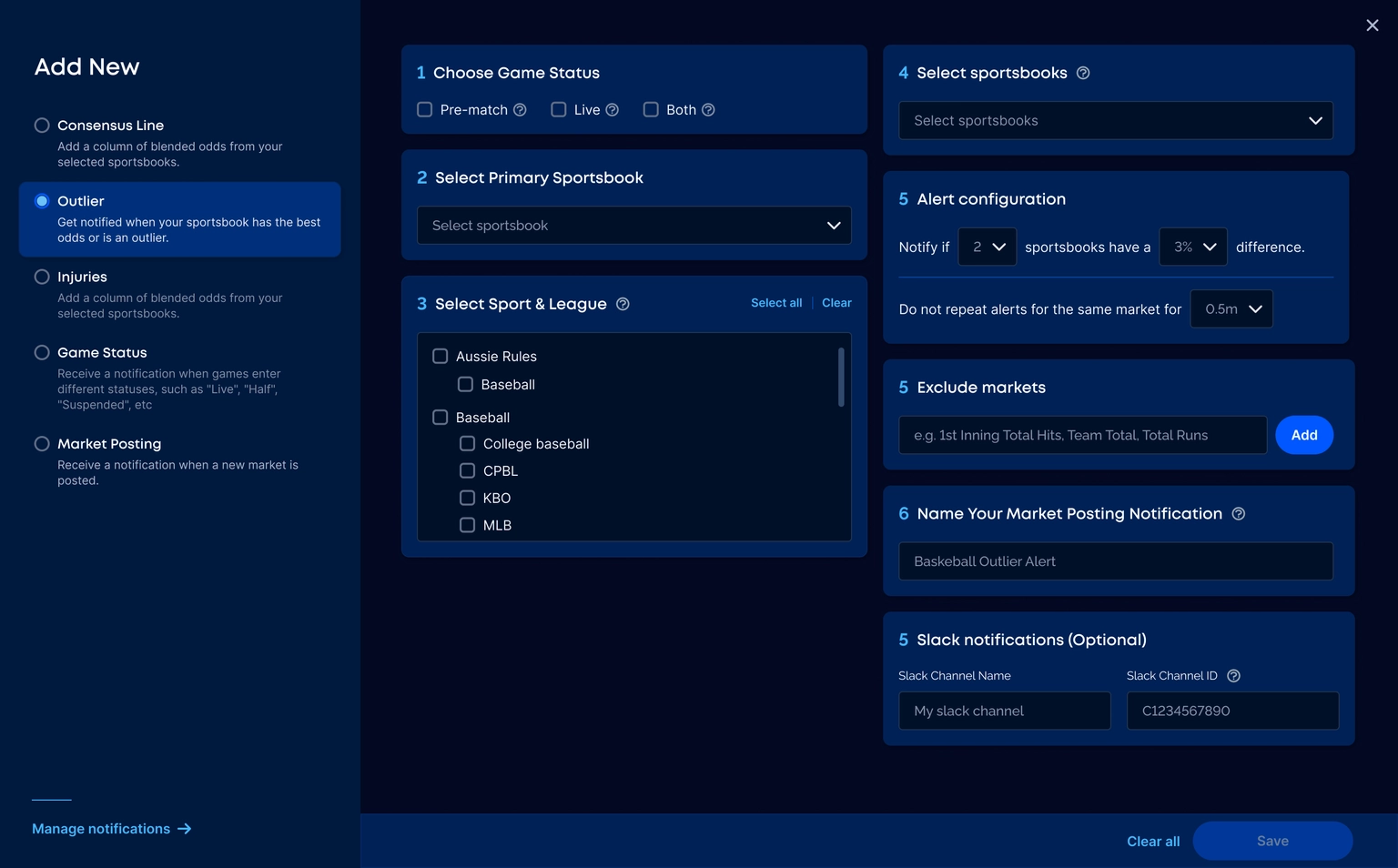
Task: Select the Consensus Line notification type
Action: [x=42, y=126]
